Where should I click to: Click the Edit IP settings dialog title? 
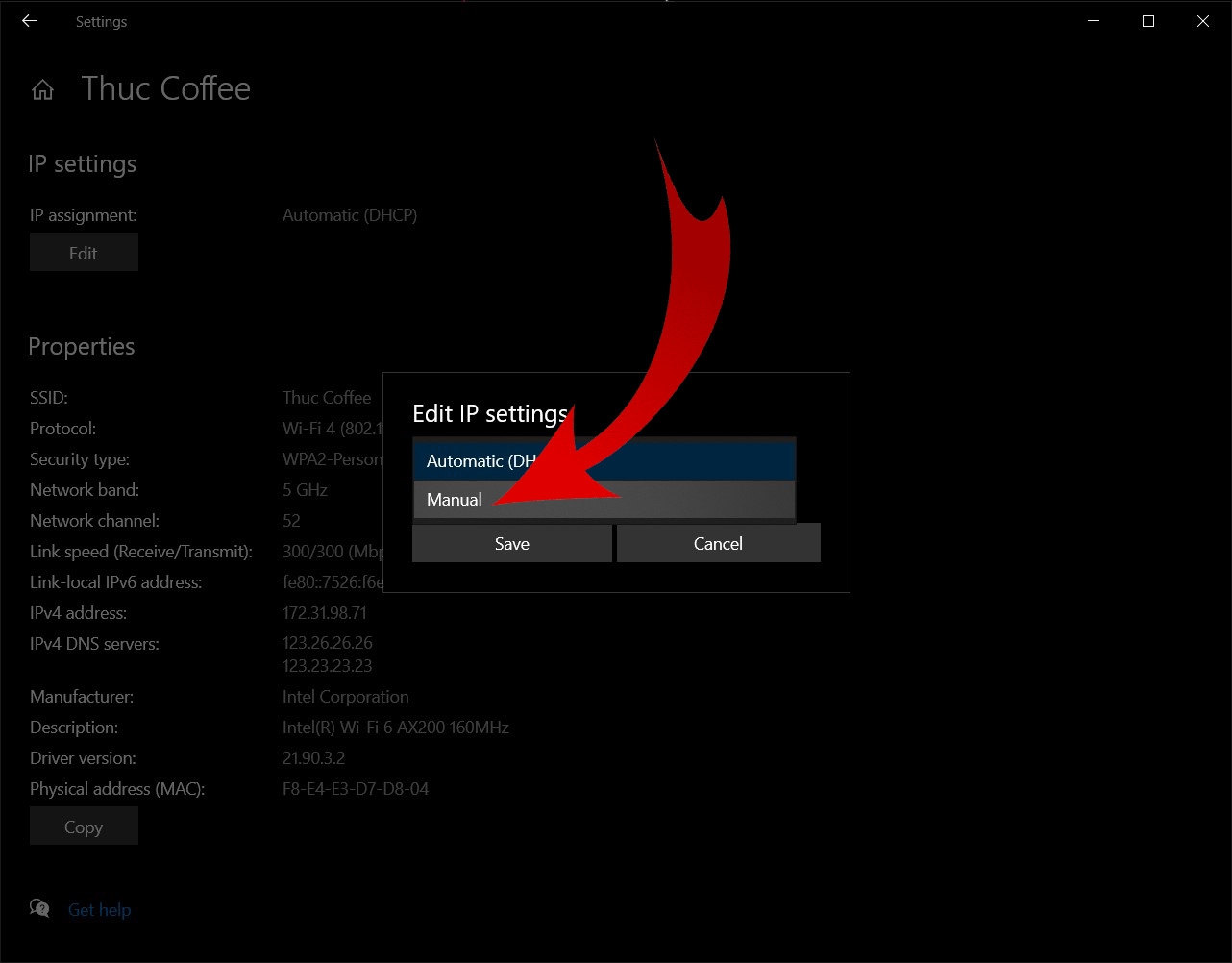pyautogui.click(x=490, y=413)
